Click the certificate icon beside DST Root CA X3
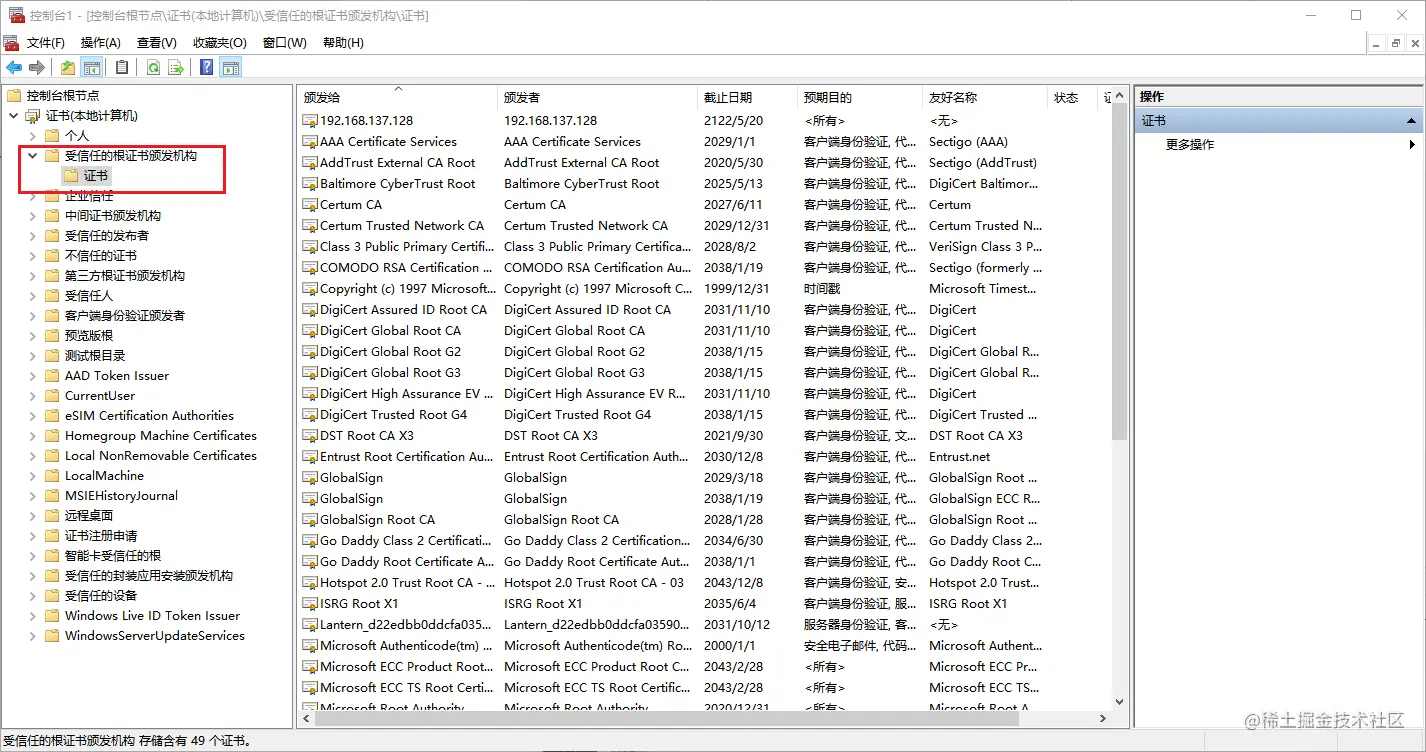The image size is (1426, 752). (310, 436)
